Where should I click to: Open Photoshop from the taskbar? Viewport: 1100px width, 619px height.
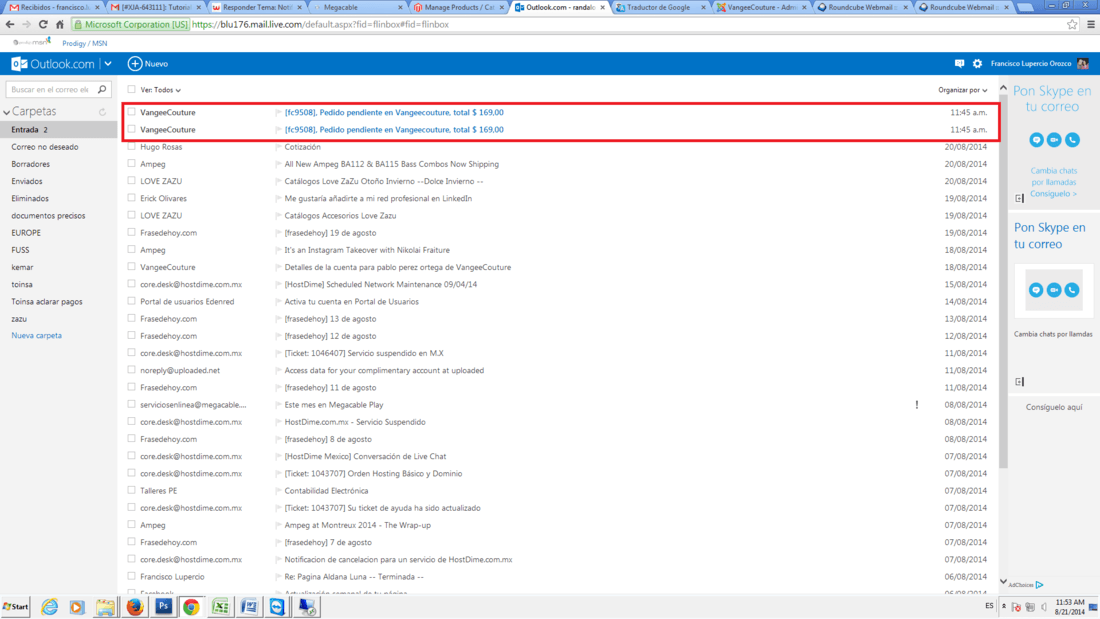pos(163,607)
